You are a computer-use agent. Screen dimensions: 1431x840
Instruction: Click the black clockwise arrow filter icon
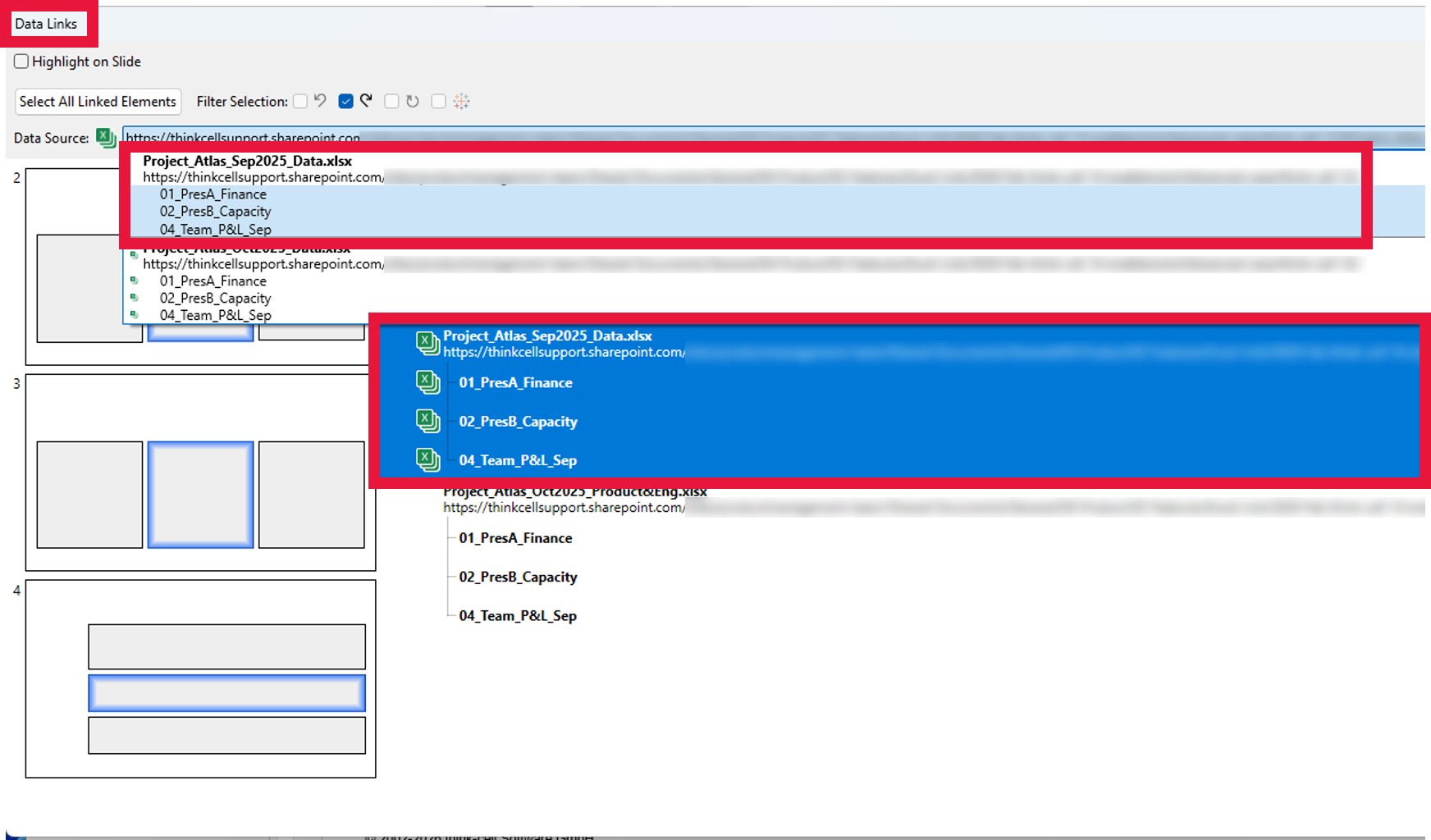click(366, 101)
